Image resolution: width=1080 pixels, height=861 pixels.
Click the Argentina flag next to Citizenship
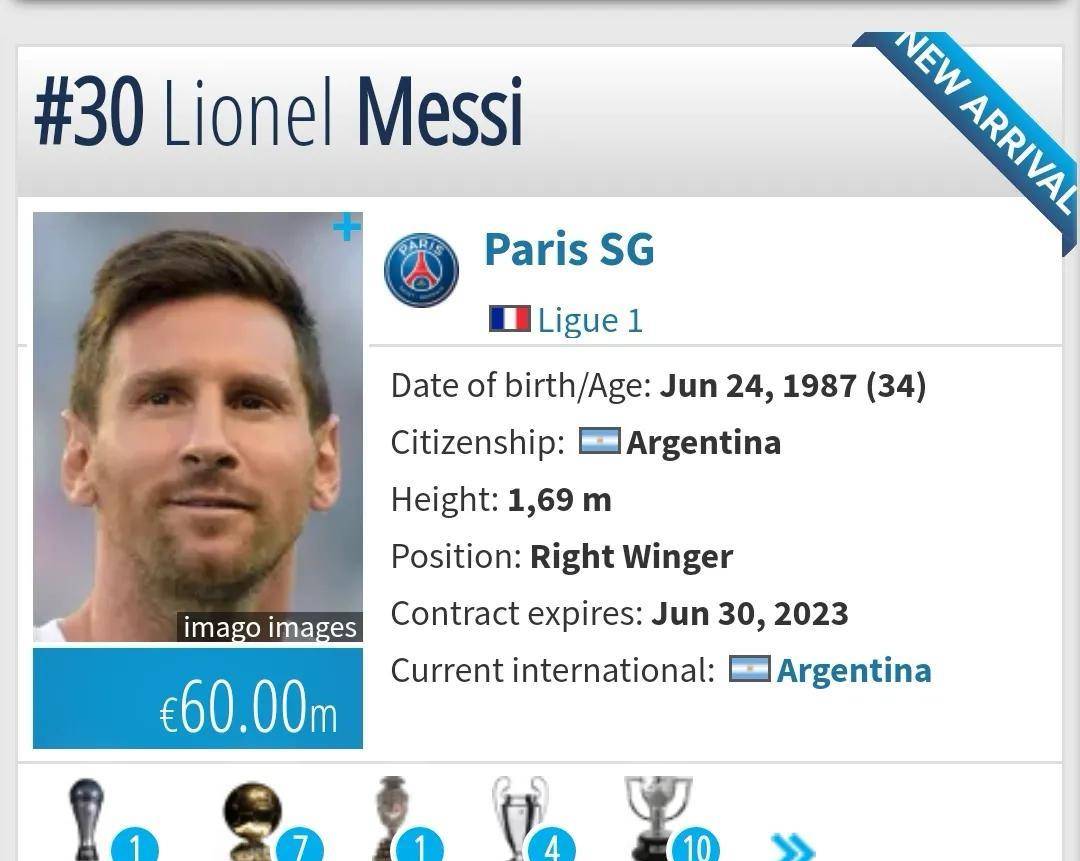point(599,441)
